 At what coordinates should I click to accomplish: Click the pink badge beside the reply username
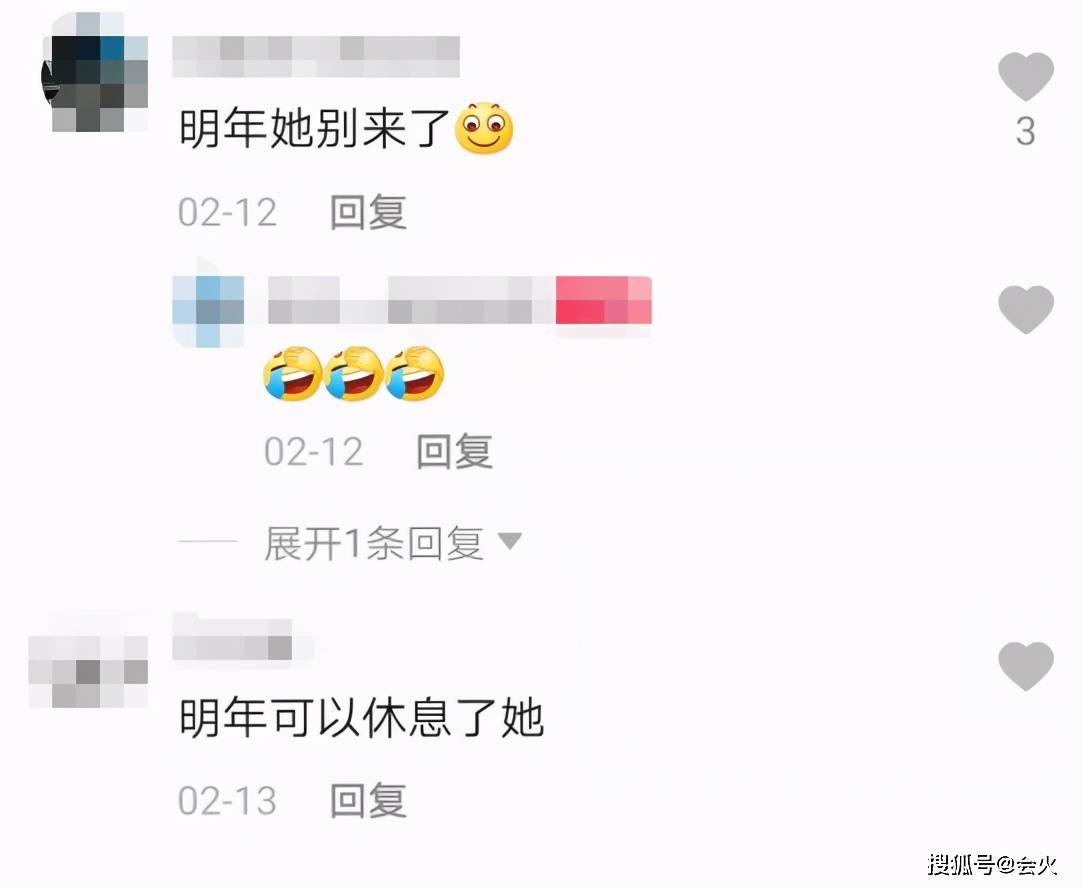604,299
